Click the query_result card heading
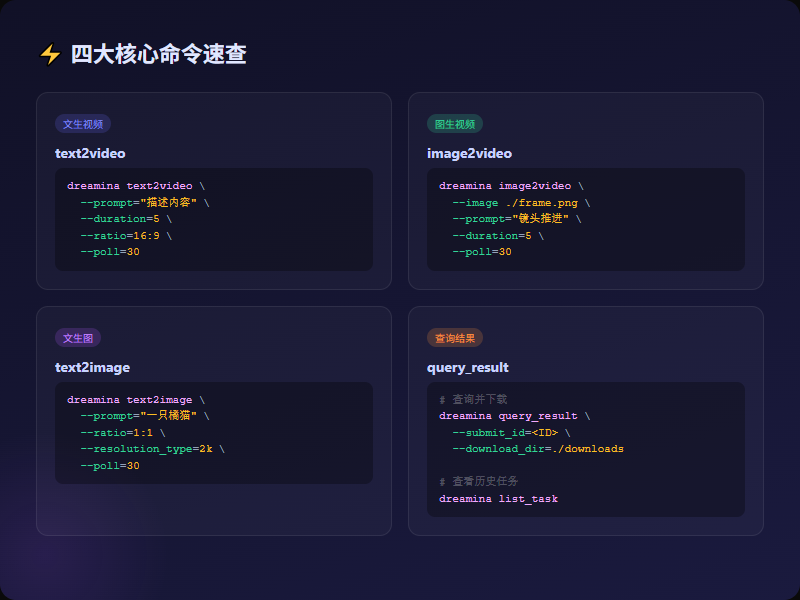Screen dimensions: 800x600 [x=468, y=367]
